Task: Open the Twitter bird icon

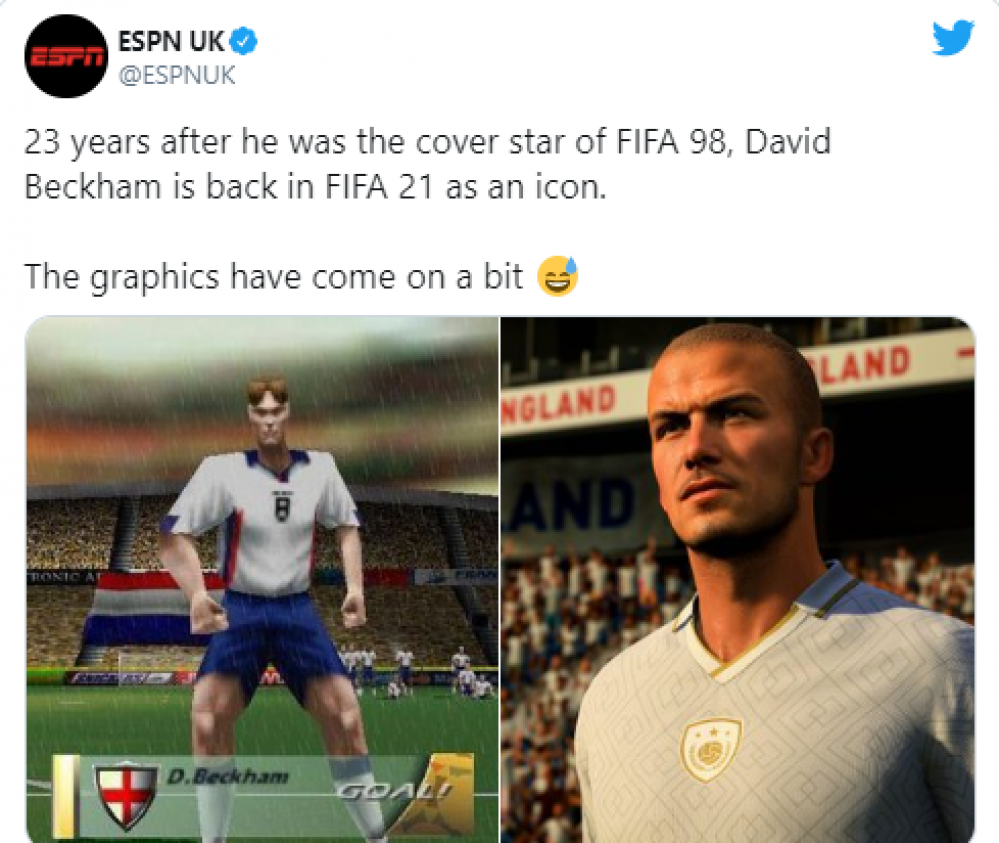Action: click(953, 38)
